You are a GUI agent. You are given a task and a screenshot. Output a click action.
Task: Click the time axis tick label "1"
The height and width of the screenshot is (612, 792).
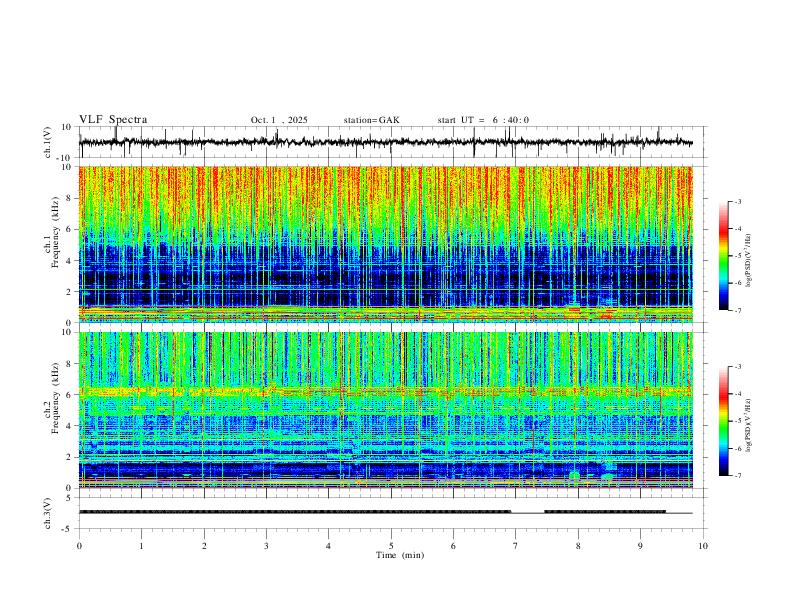tap(141, 546)
